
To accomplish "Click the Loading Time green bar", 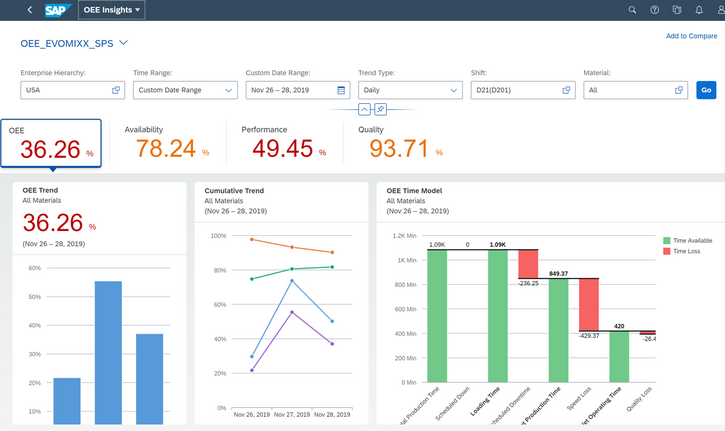I will point(498,316).
